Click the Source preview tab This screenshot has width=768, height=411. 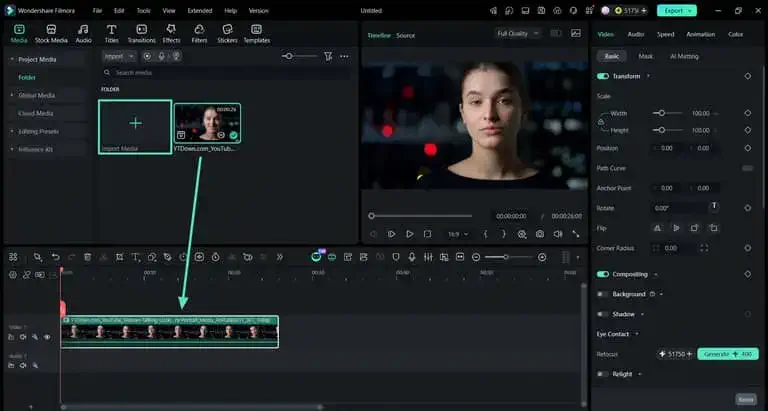(406, 35)
